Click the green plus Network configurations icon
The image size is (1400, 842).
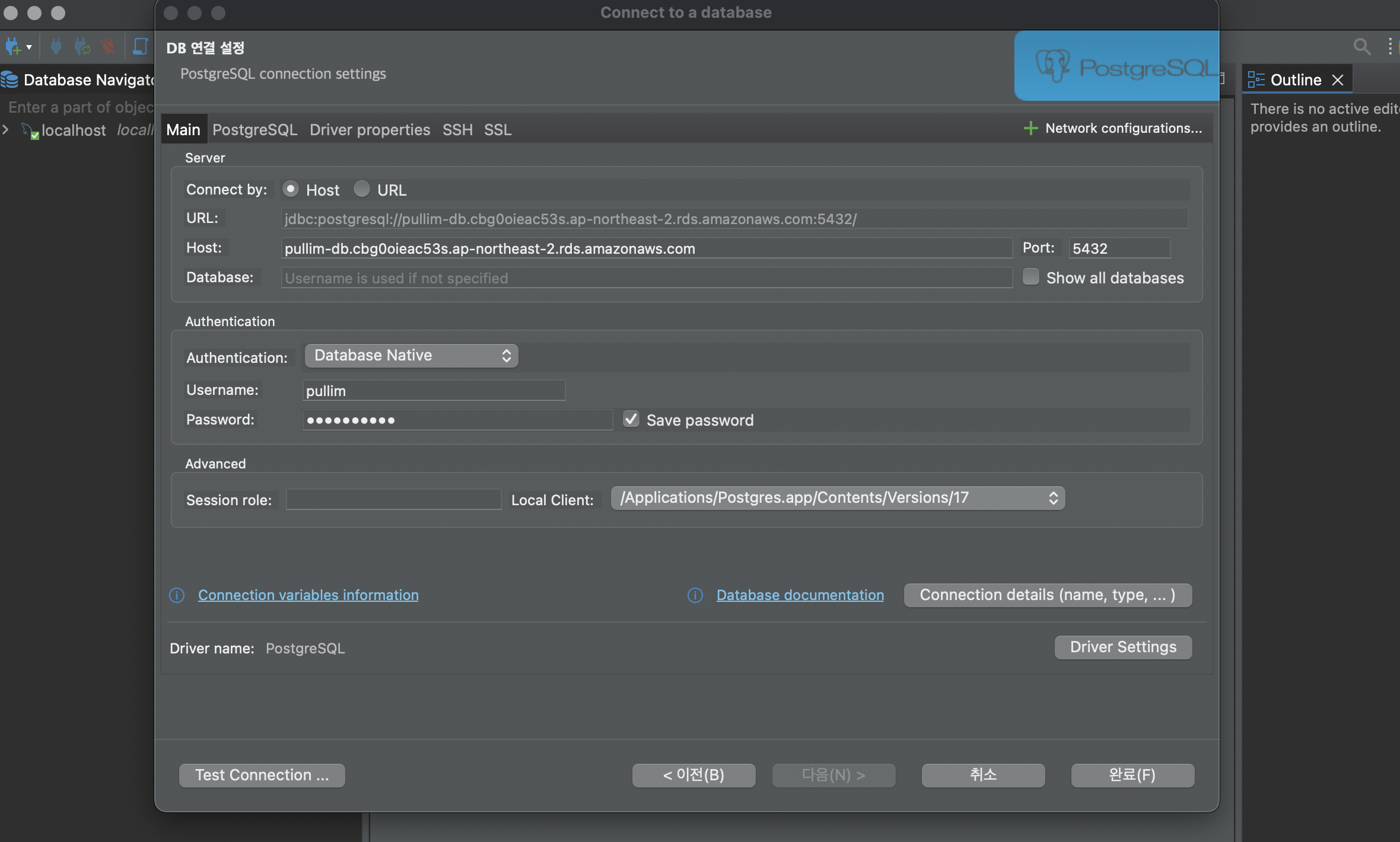1030,128
